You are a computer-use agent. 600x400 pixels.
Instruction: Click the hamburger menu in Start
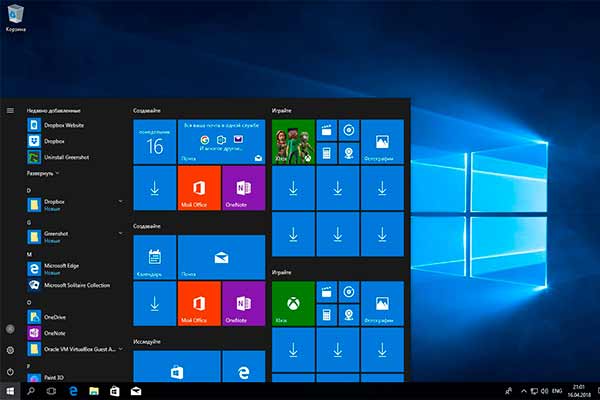pos(10,110)
